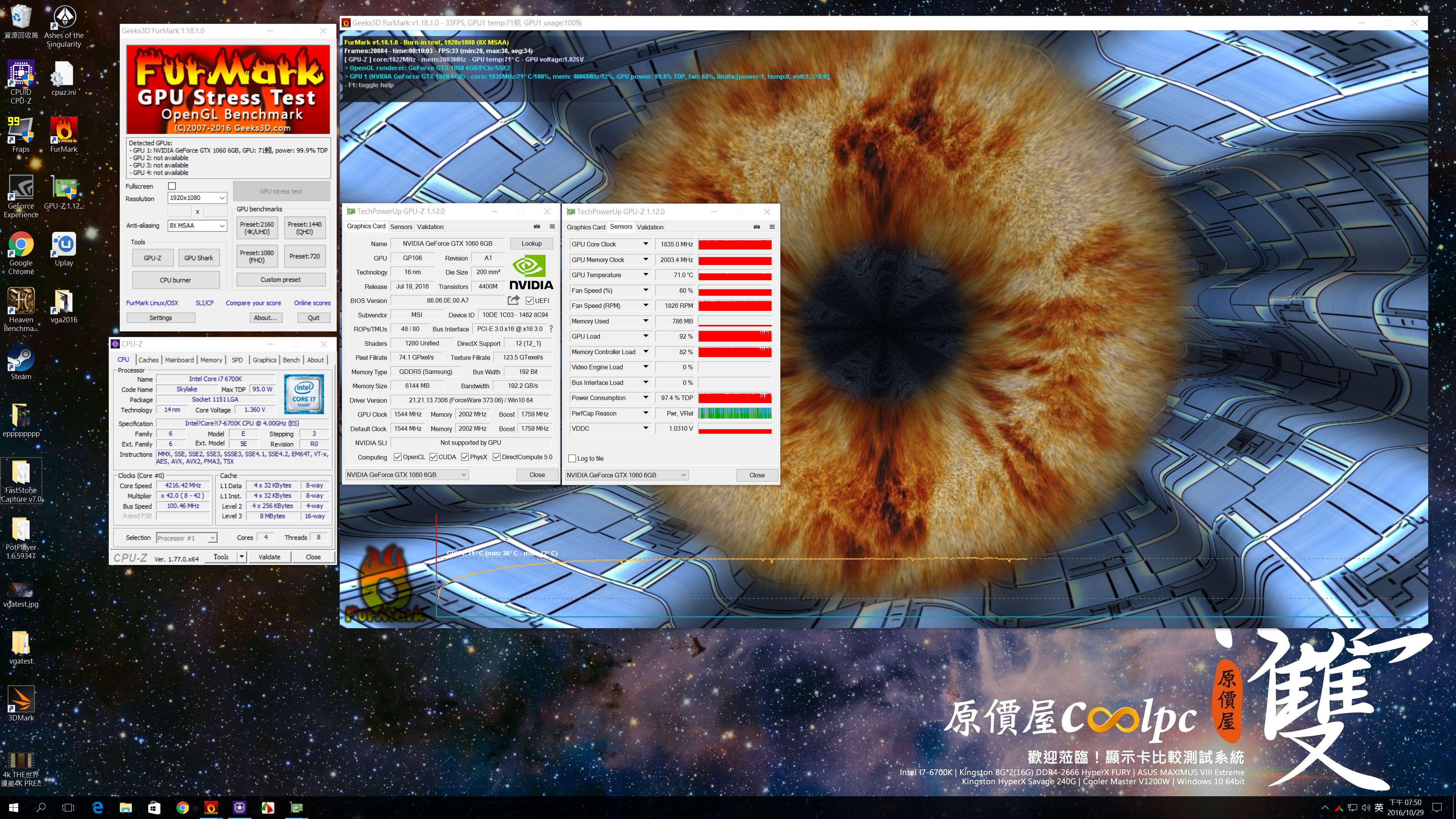Open the vga2016 desktop shortcut
This screenshot has height=819, width=1456.
coord(64,306)
